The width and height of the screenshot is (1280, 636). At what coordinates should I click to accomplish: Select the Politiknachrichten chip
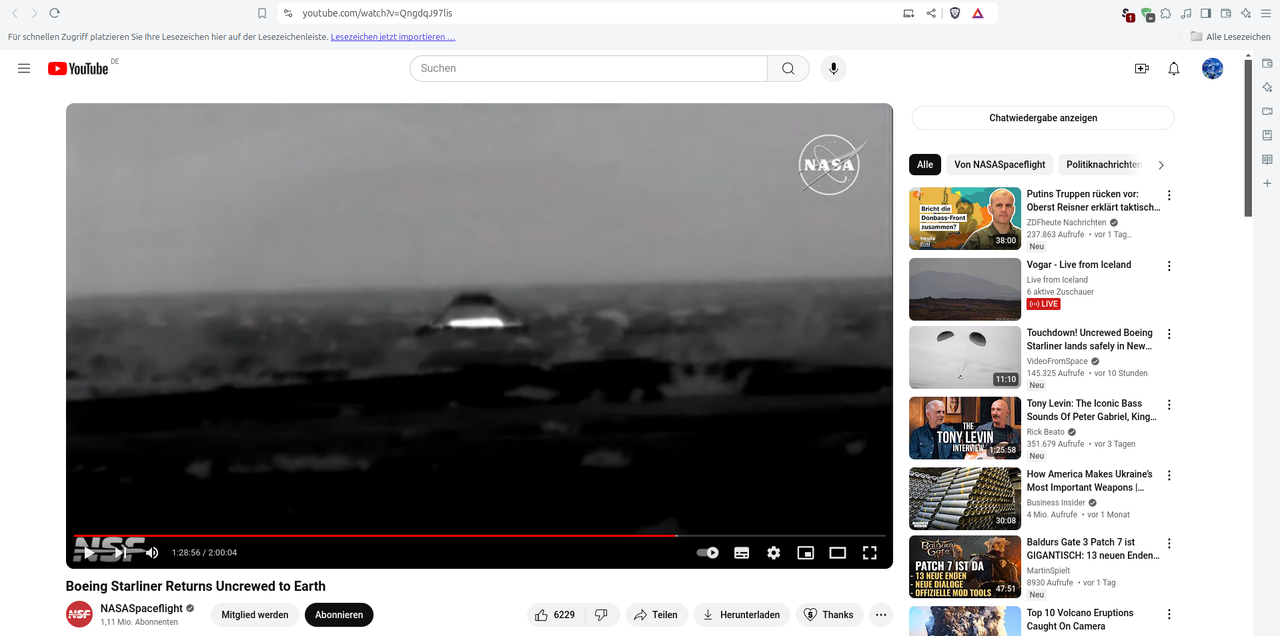pos(1102,165)
